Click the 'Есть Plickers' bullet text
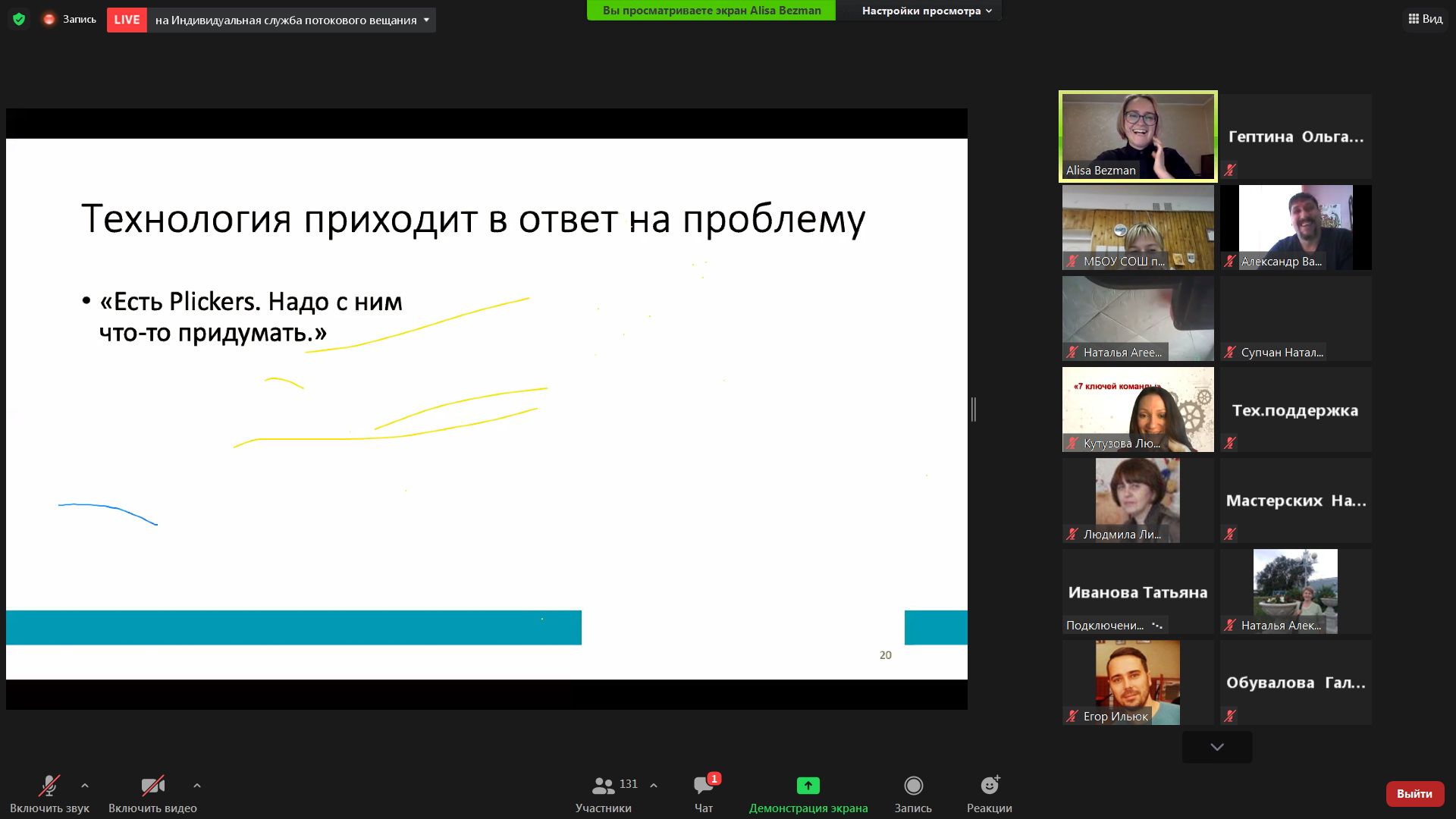 pyautogui.click(x=250, y=317)
